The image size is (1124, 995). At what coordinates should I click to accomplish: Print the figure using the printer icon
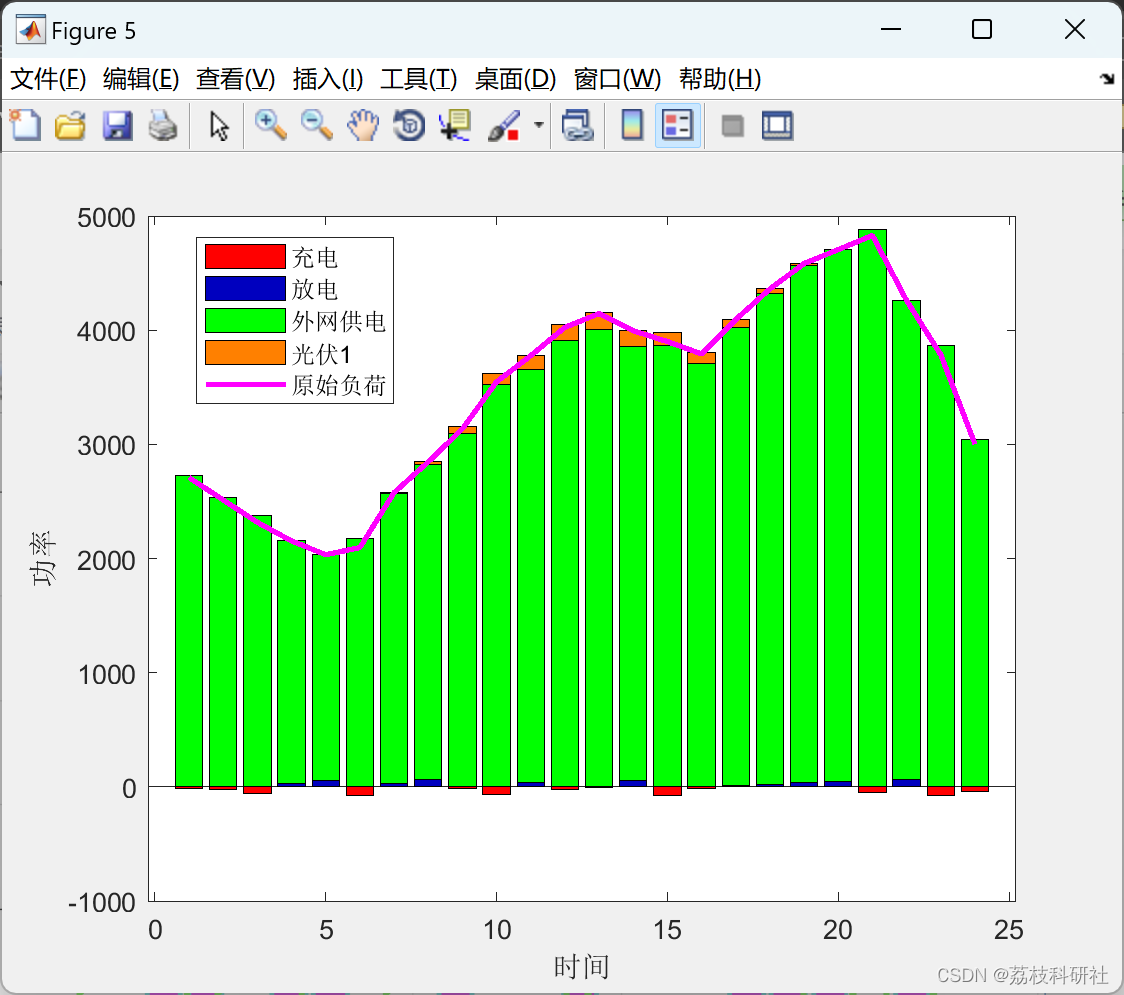(x=163, y=125)
